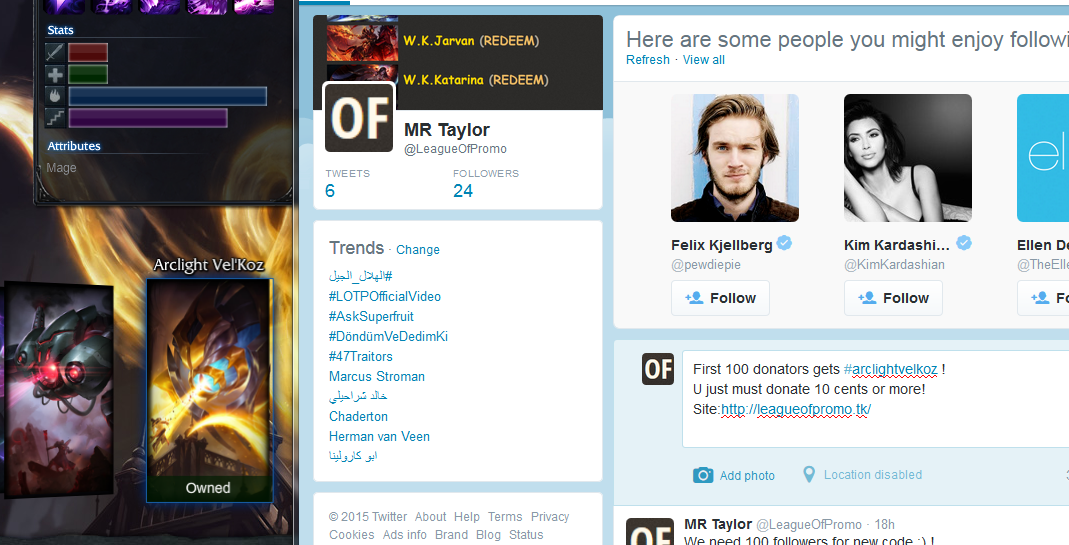This screenshot has width=1069, height=545.
Task: Click the location pin icon
Action: click(809, 474)
